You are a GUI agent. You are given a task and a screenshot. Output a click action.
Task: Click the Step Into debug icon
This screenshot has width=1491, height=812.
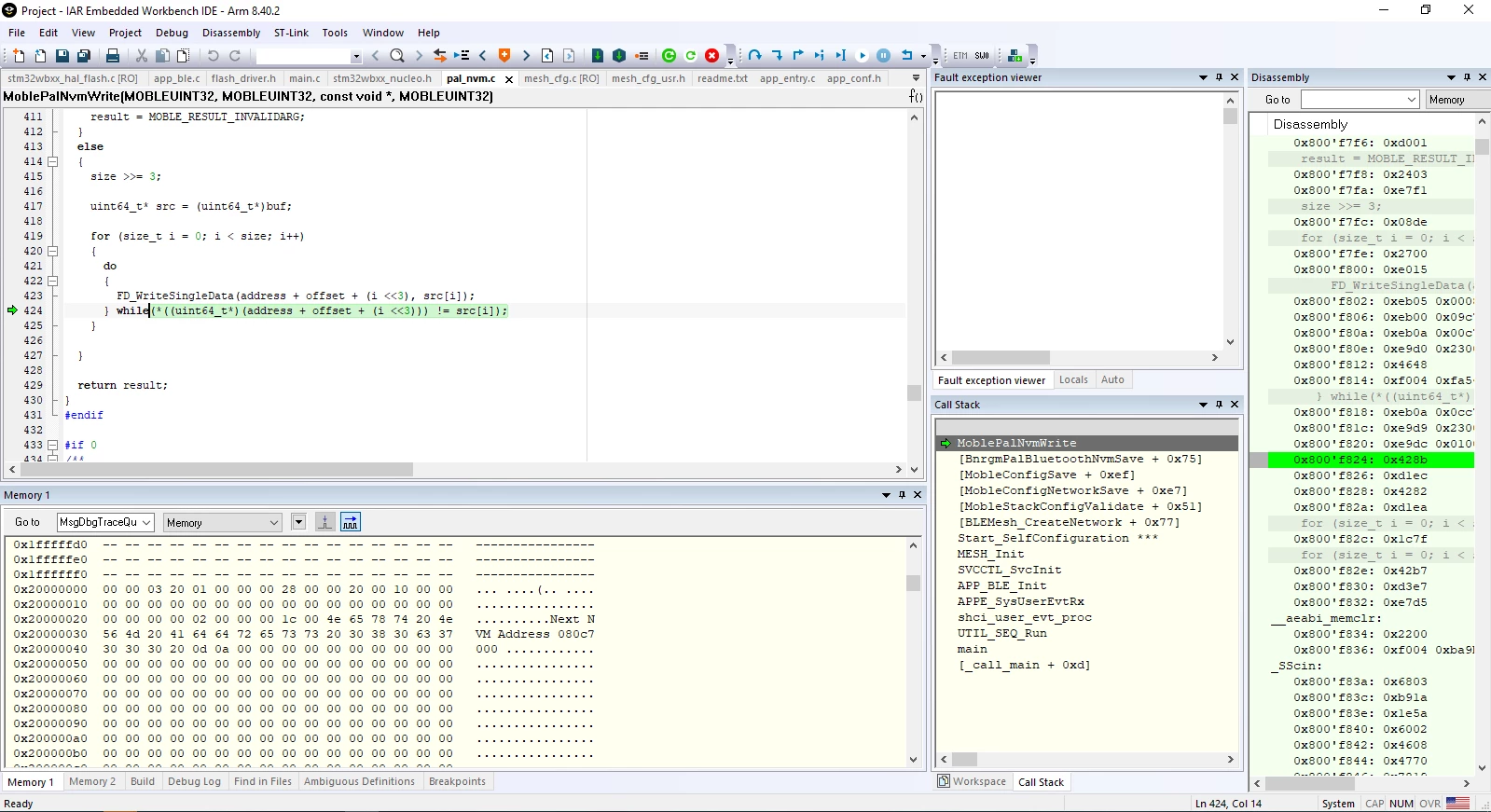[777, 56]
